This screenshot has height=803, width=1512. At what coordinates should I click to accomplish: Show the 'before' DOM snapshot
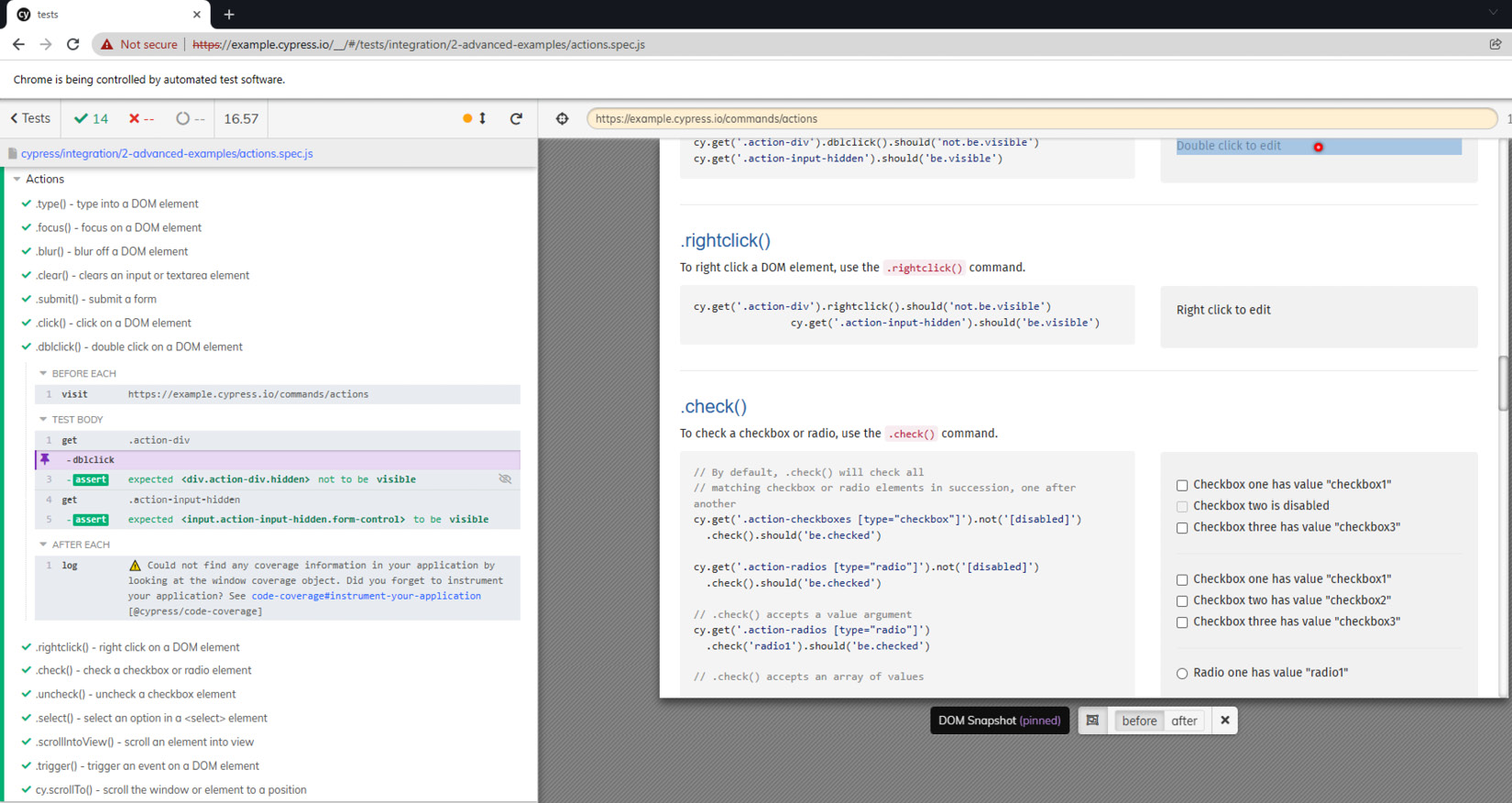[1139, 720]
